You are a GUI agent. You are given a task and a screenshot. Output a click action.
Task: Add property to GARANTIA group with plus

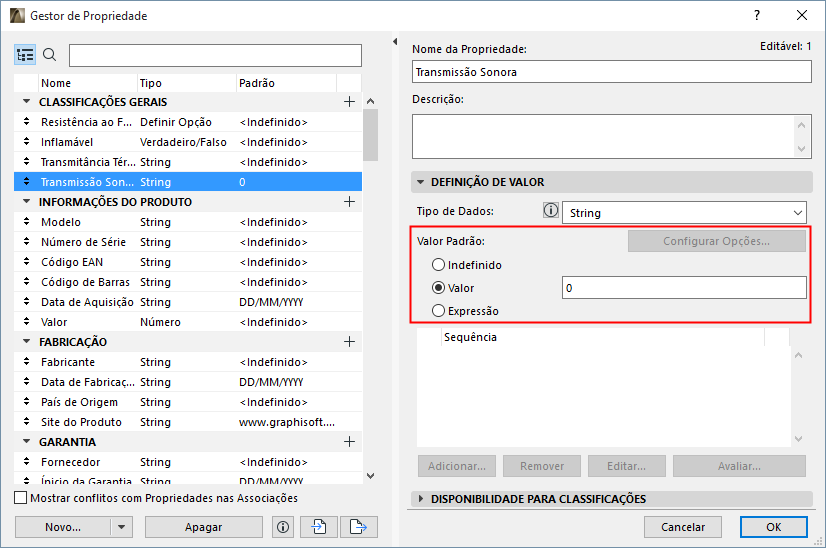click(349, 442)
